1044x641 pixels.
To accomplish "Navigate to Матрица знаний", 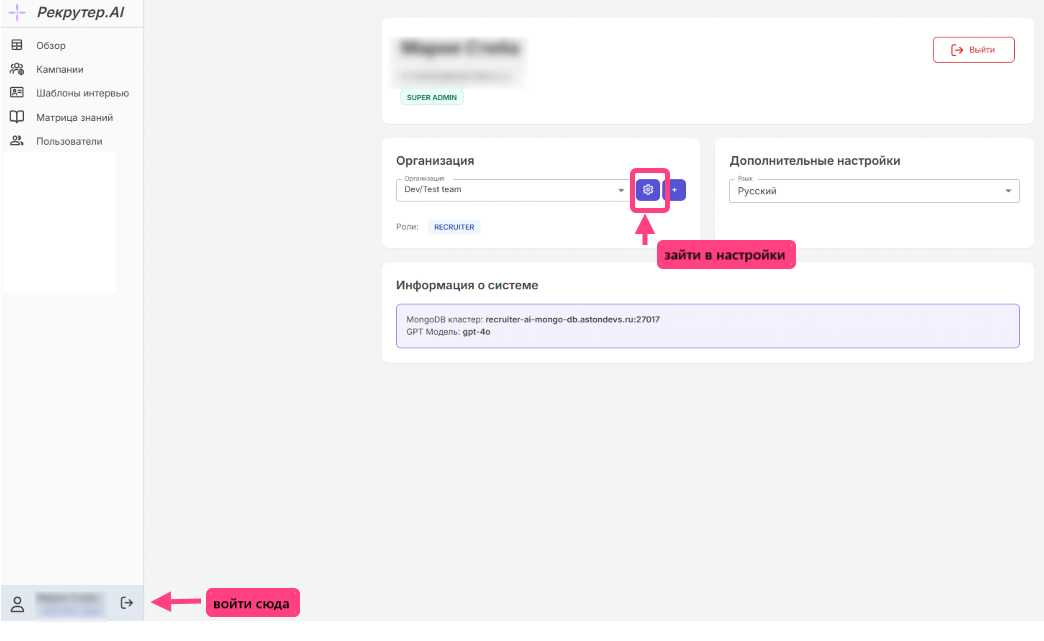I will click(74, 117).
